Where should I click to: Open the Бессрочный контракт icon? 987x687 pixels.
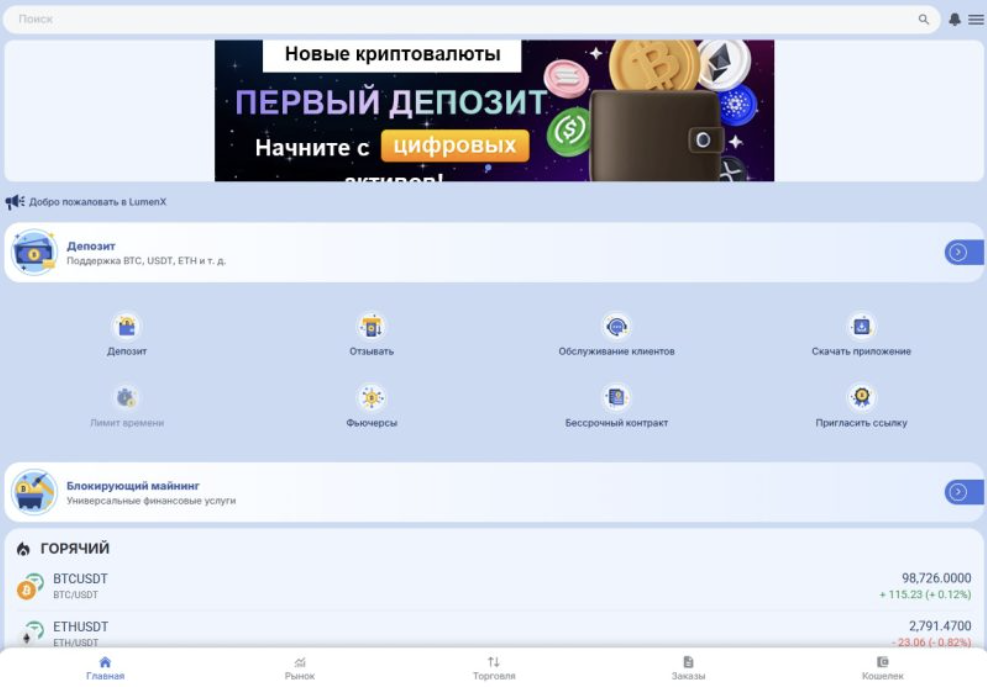pyautogui.click(x=616, y=398)
